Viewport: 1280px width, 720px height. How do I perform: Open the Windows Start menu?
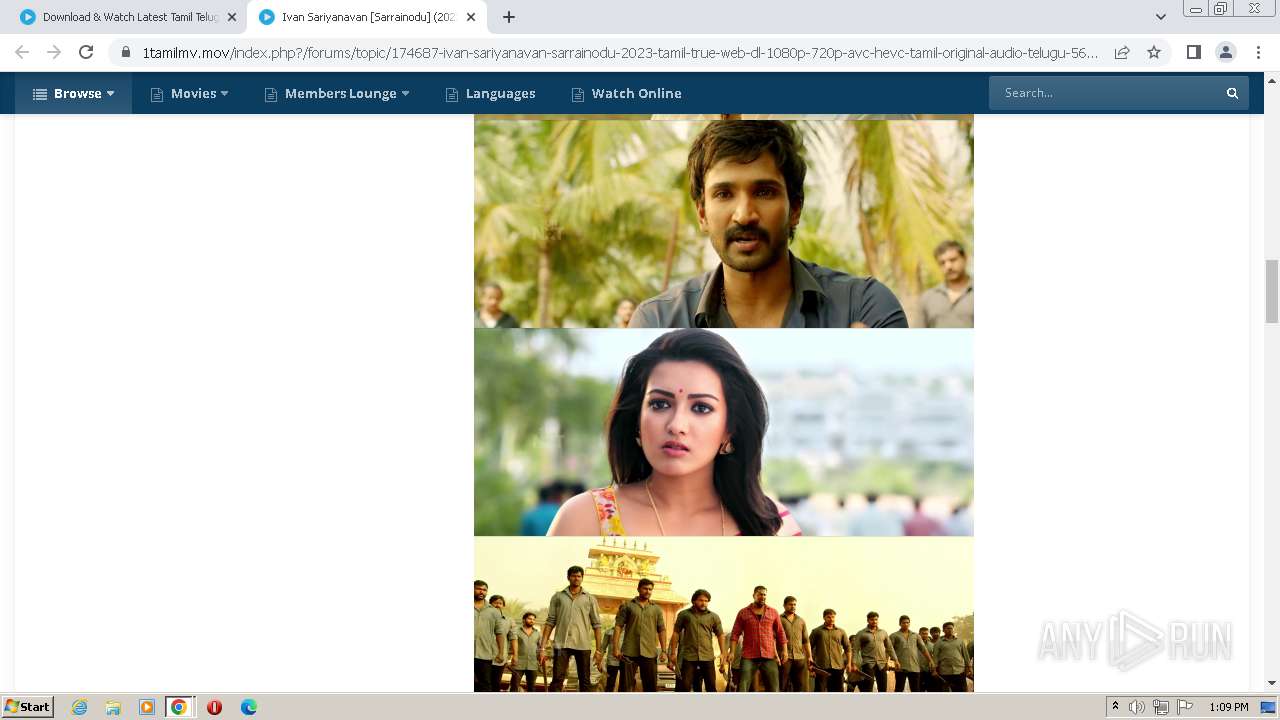28,706
